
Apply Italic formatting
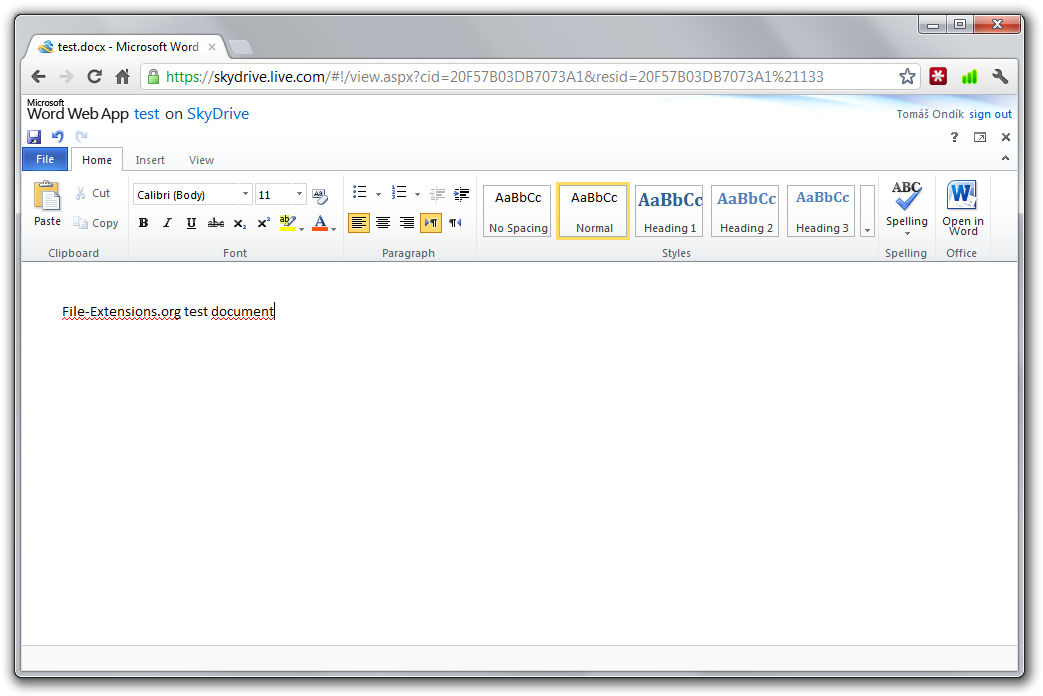click(167, 223)
